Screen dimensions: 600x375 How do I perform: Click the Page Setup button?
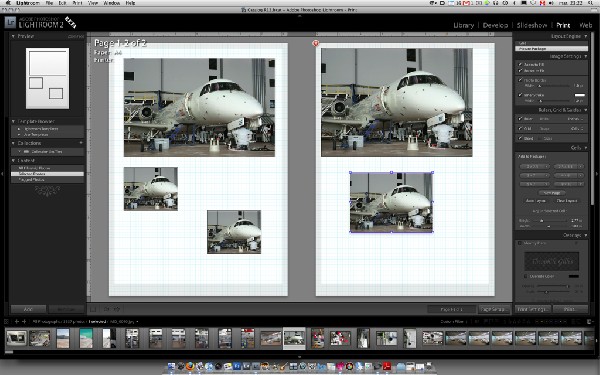coord(494,309)
